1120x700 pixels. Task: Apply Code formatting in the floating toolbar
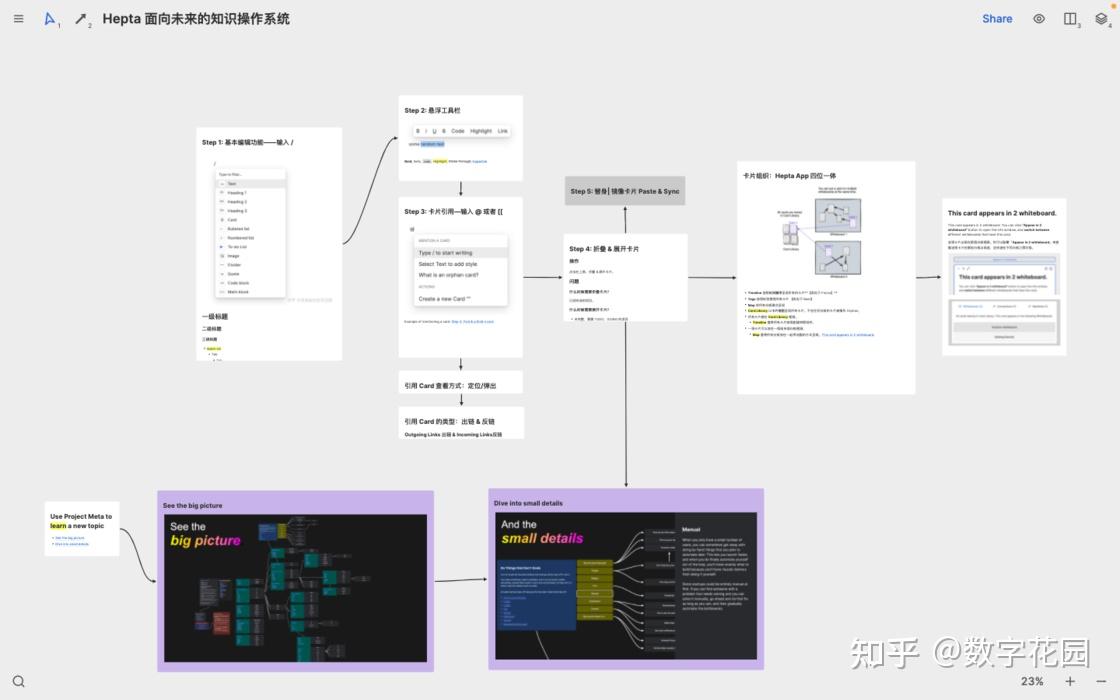tap(457, 131)
